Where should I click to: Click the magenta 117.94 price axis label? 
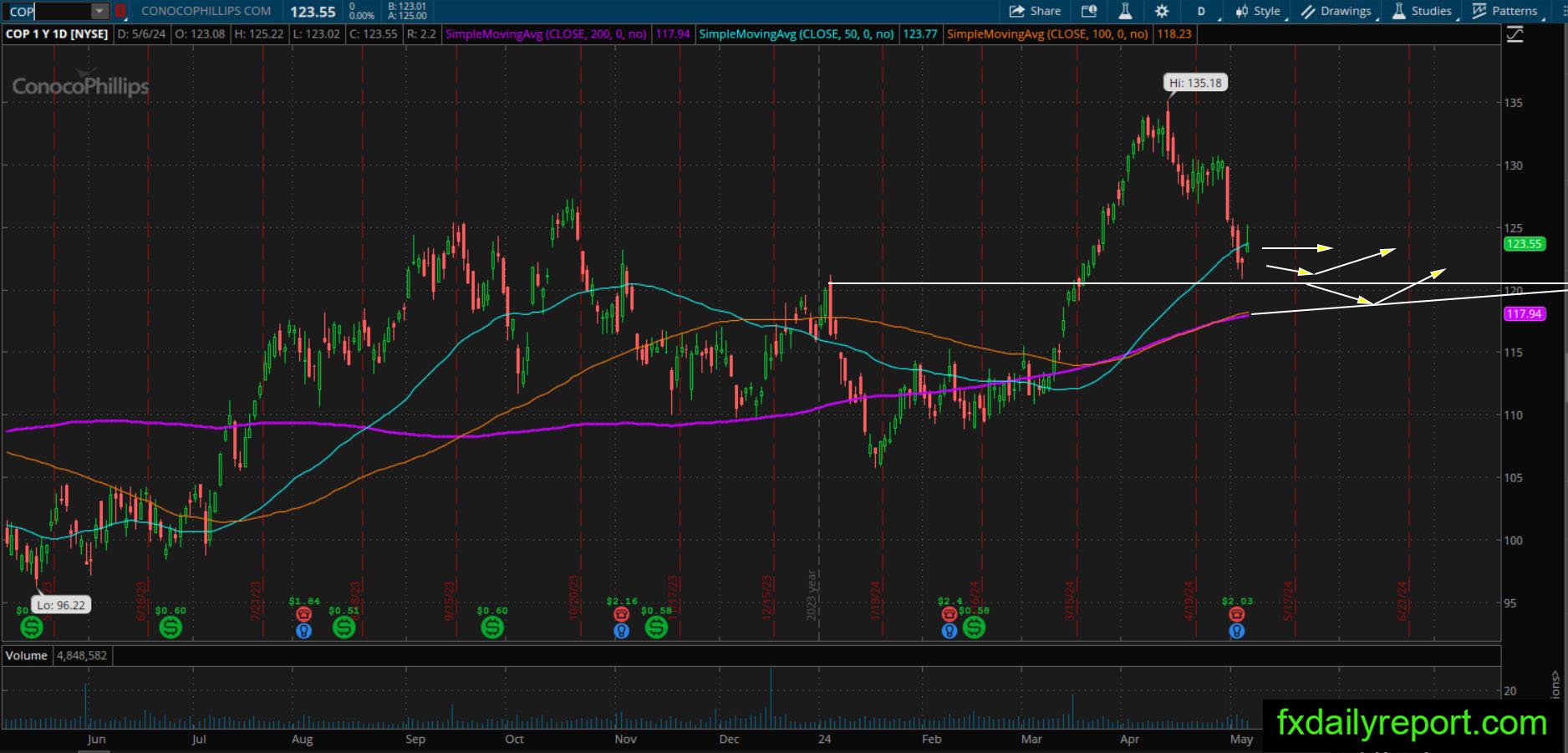1524,314
